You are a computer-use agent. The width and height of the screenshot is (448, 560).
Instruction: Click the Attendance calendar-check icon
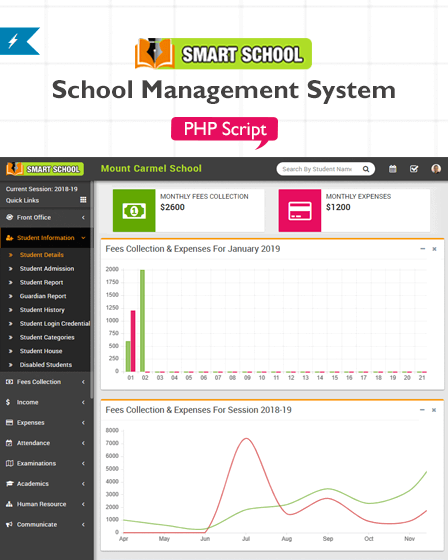tap(9, 443)
